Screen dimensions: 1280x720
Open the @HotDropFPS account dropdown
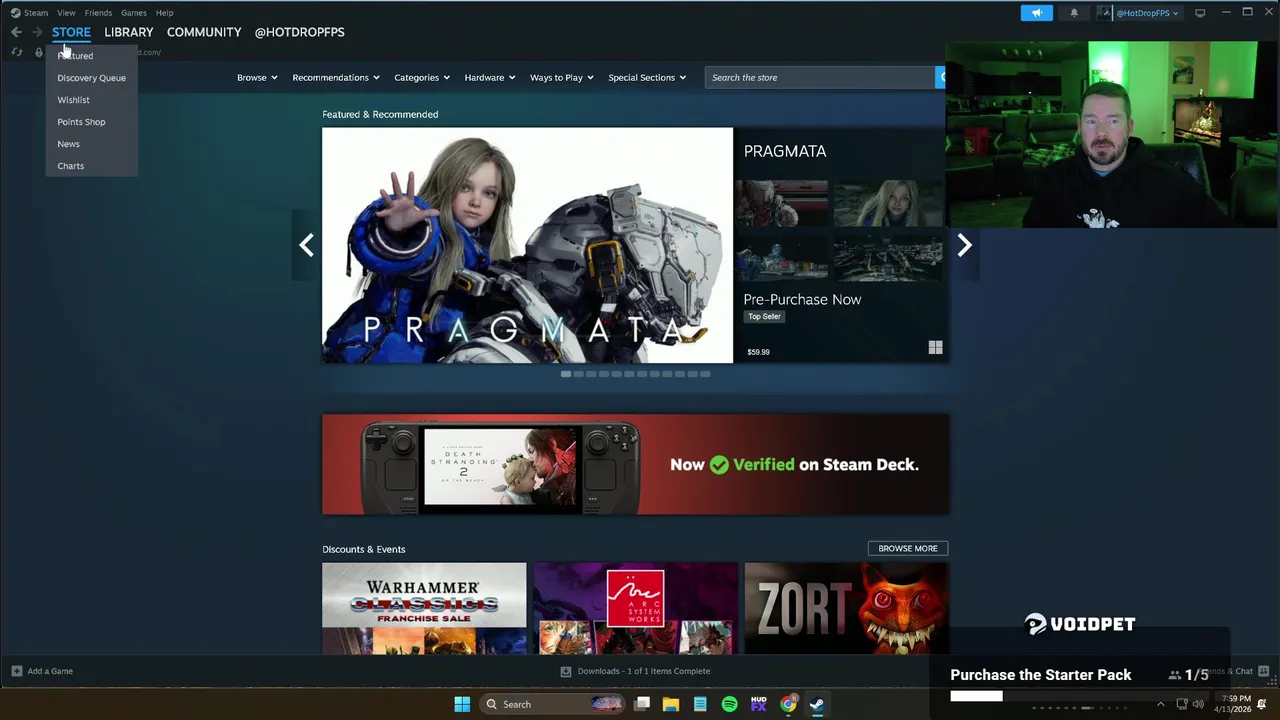coord(1147,13)
